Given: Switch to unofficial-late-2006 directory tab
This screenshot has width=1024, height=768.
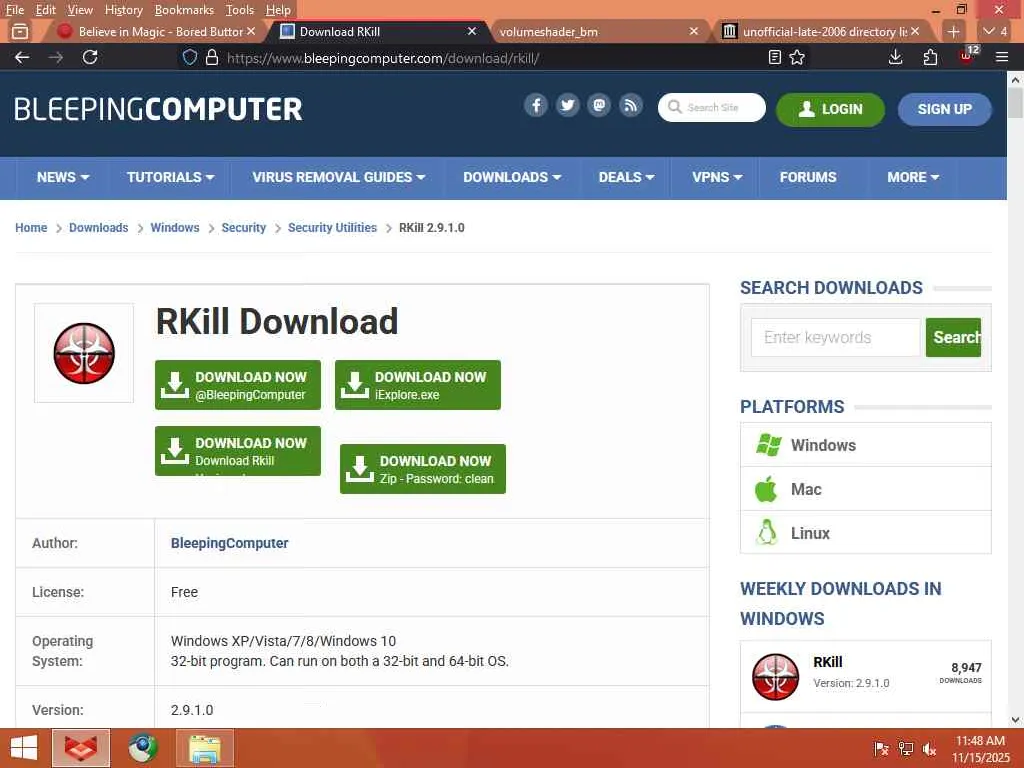Looking at the screenshot, I should (825, 31).
